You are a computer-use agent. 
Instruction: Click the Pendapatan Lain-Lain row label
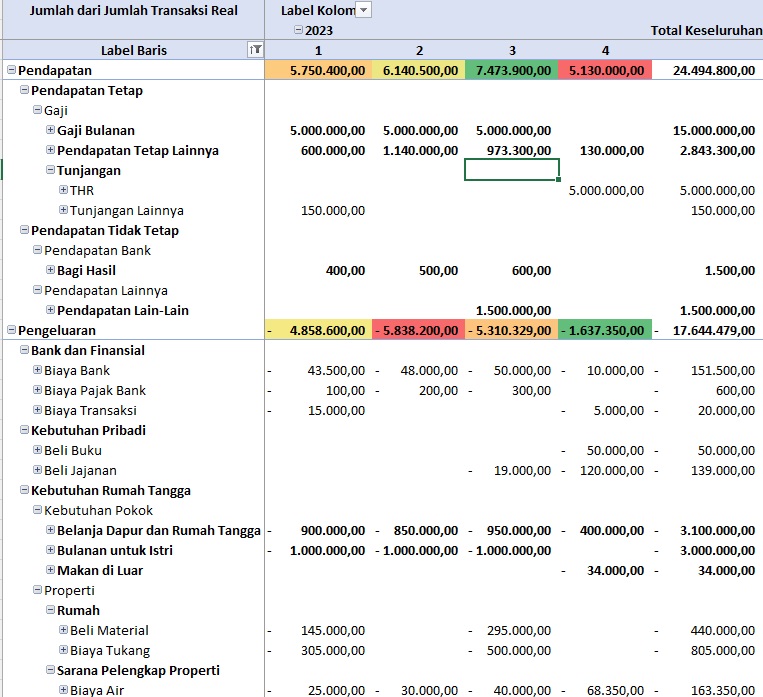(x=122, y=310)
